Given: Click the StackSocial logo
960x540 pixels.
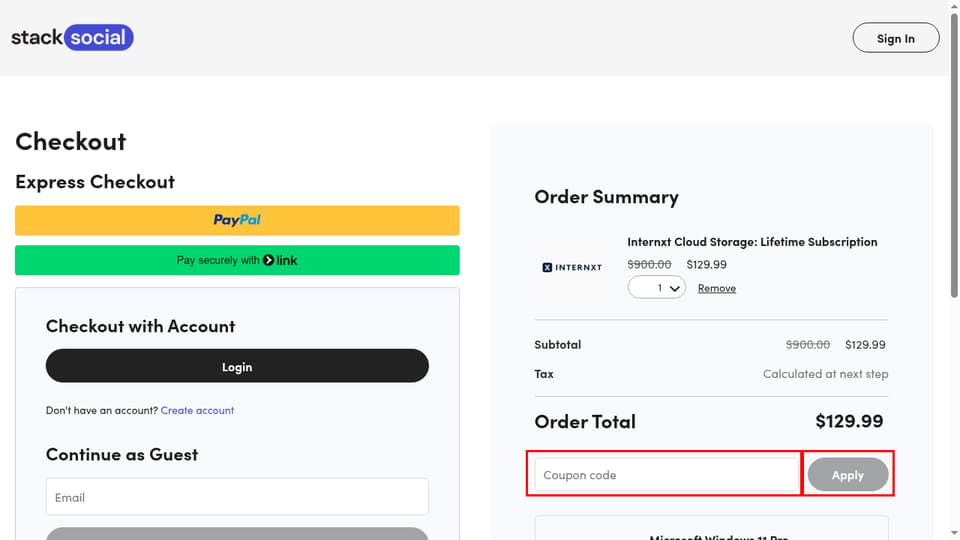Looking at the screenshot, I should coord(72,37).
